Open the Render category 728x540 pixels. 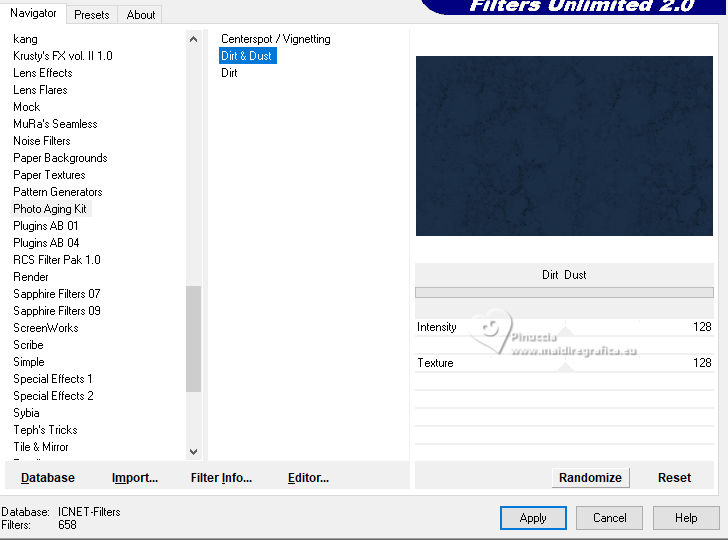point(31,277)
